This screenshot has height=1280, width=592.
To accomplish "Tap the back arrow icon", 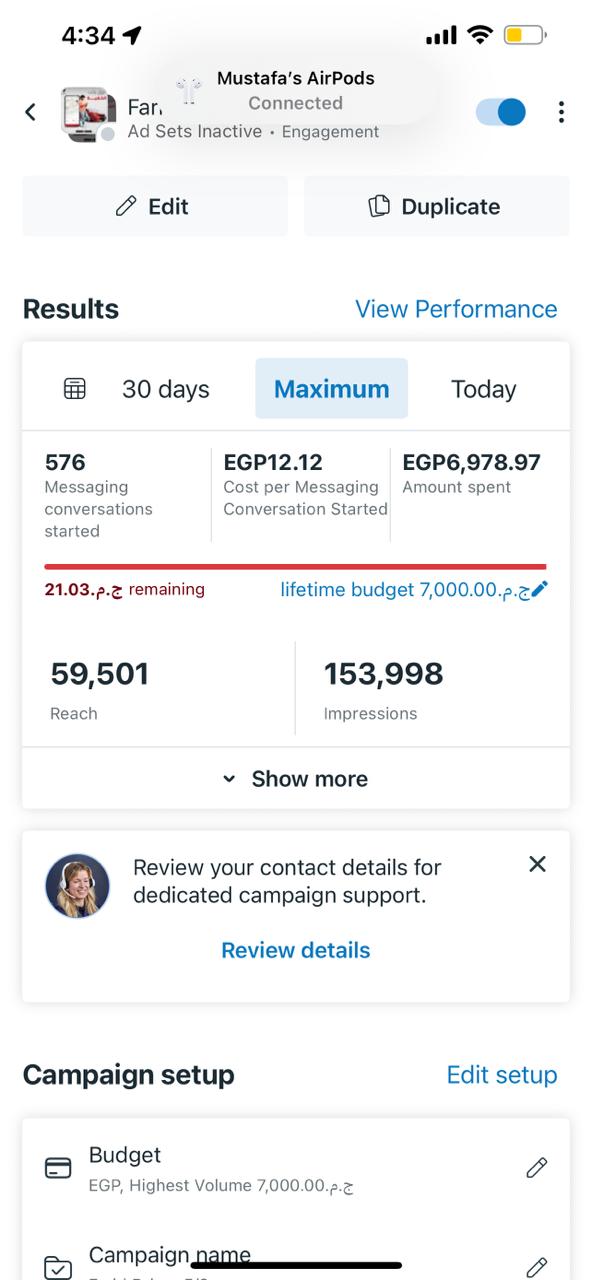I will pos(31,112).
